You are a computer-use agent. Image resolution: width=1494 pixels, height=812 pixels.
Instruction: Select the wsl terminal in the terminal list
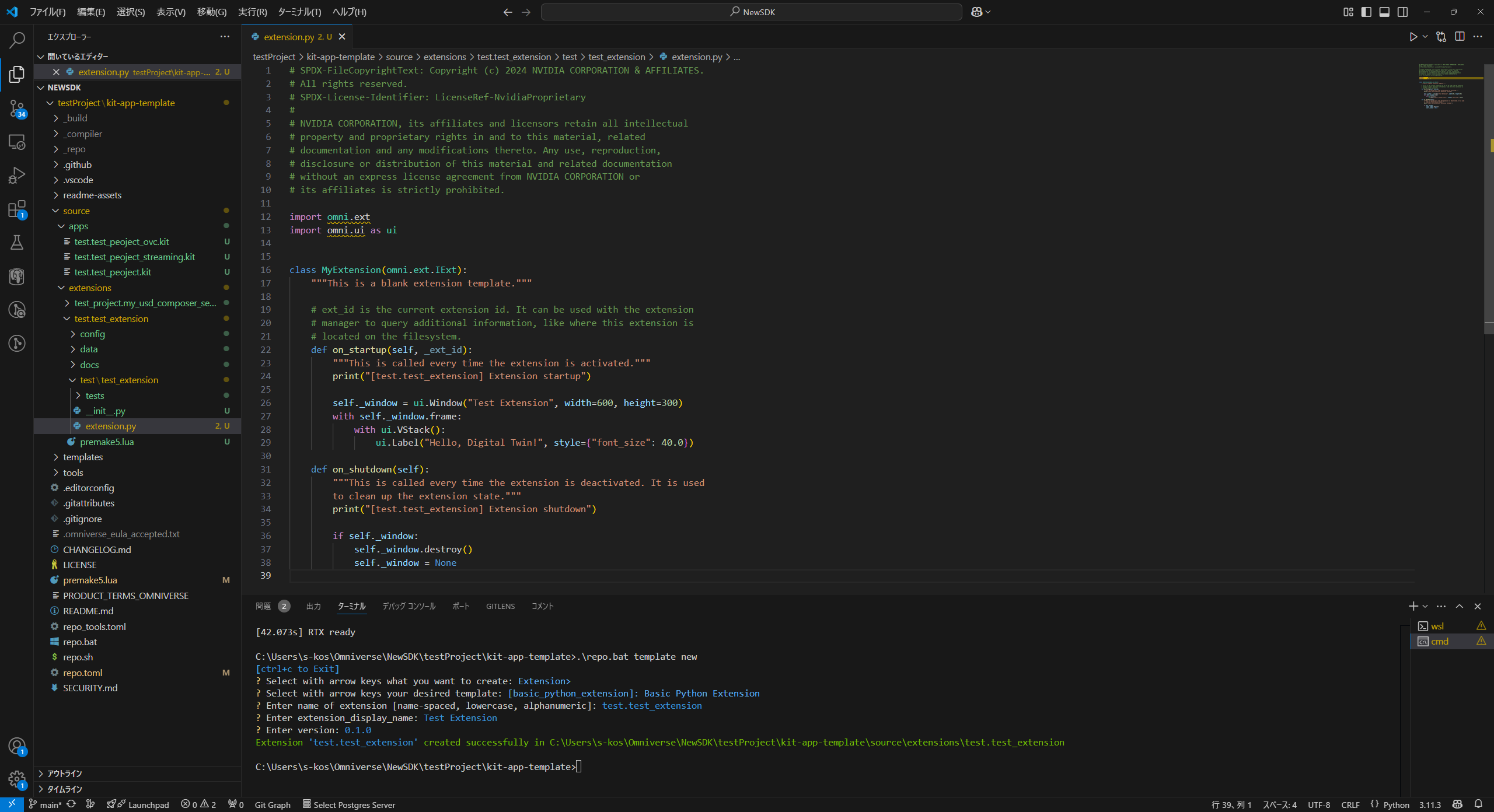click(x=1439, y=625)
